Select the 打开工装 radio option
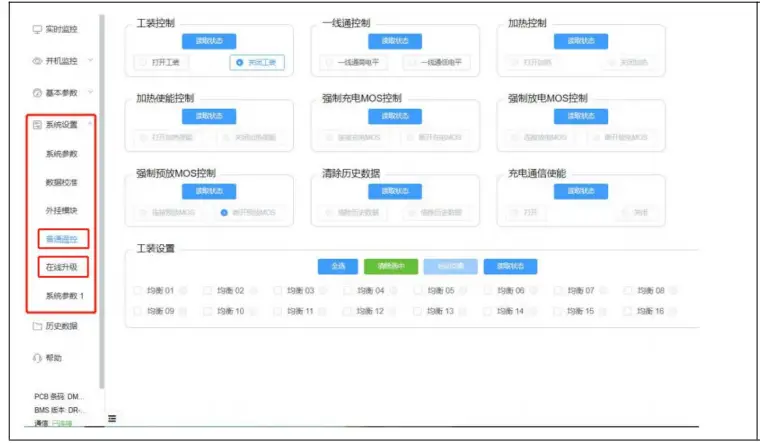Viewport: 760px width, 443px height. [161, 63]
